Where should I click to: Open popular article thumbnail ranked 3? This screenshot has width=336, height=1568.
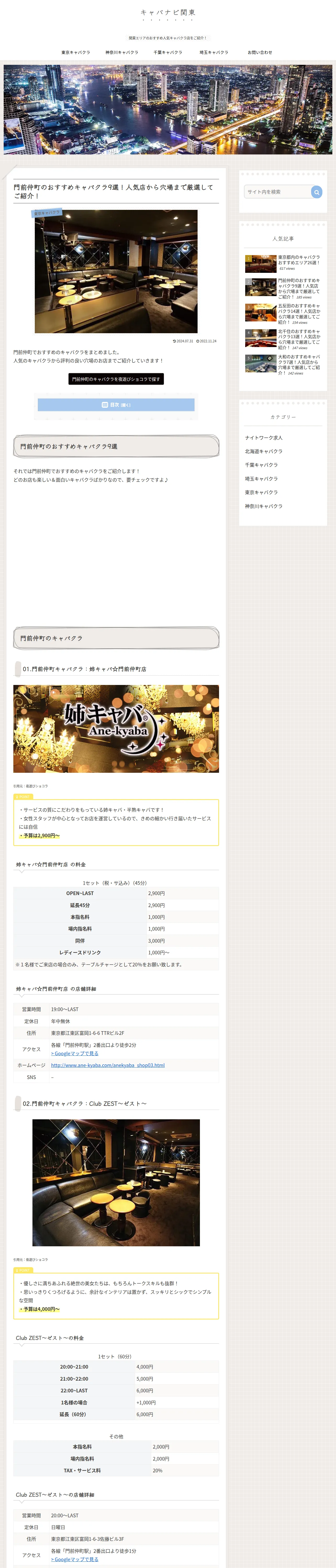[x=260, y=312]
